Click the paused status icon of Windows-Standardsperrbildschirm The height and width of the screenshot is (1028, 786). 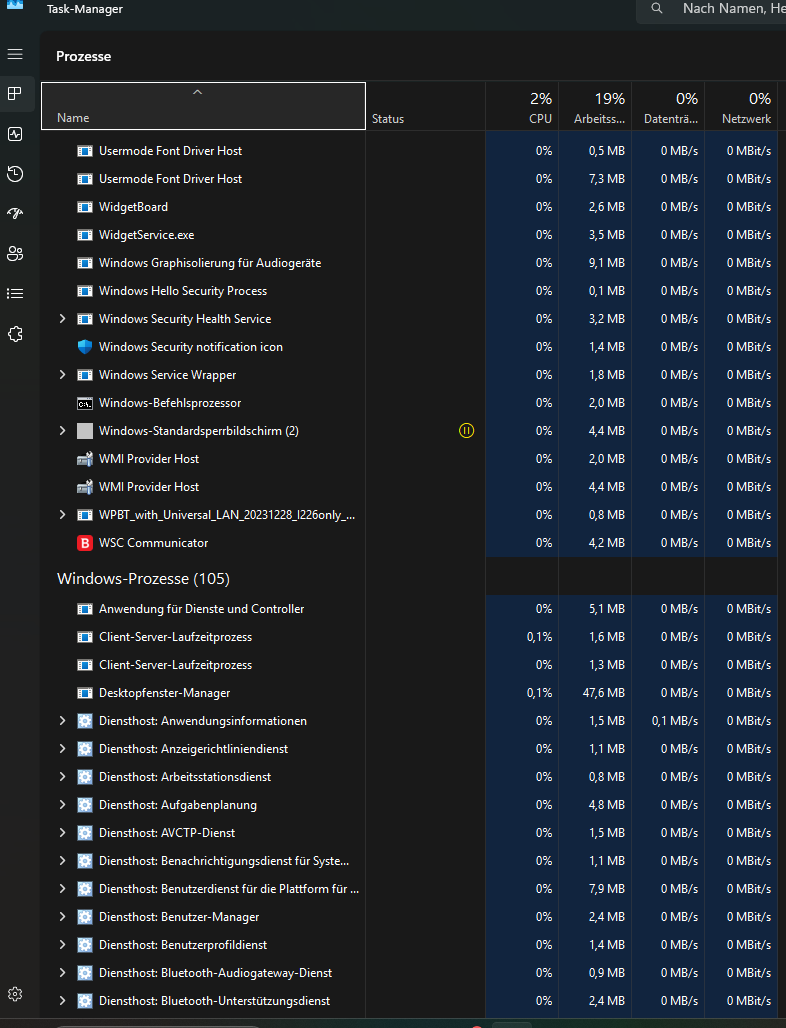[x=466, y=431]
